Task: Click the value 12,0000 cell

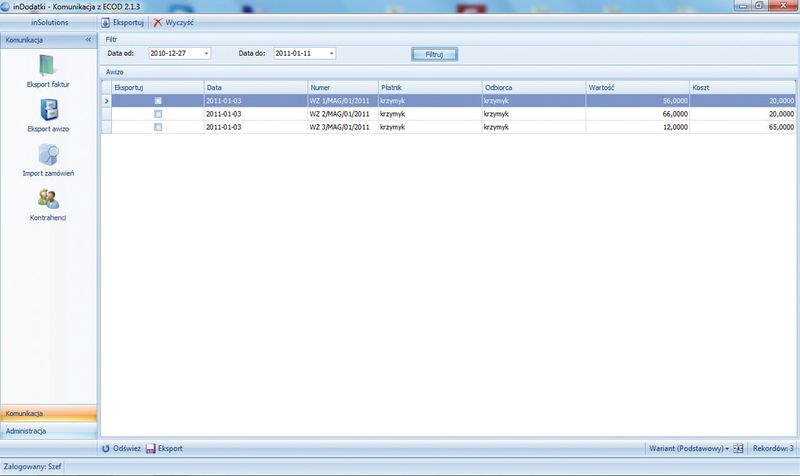Action: point(638,127)
